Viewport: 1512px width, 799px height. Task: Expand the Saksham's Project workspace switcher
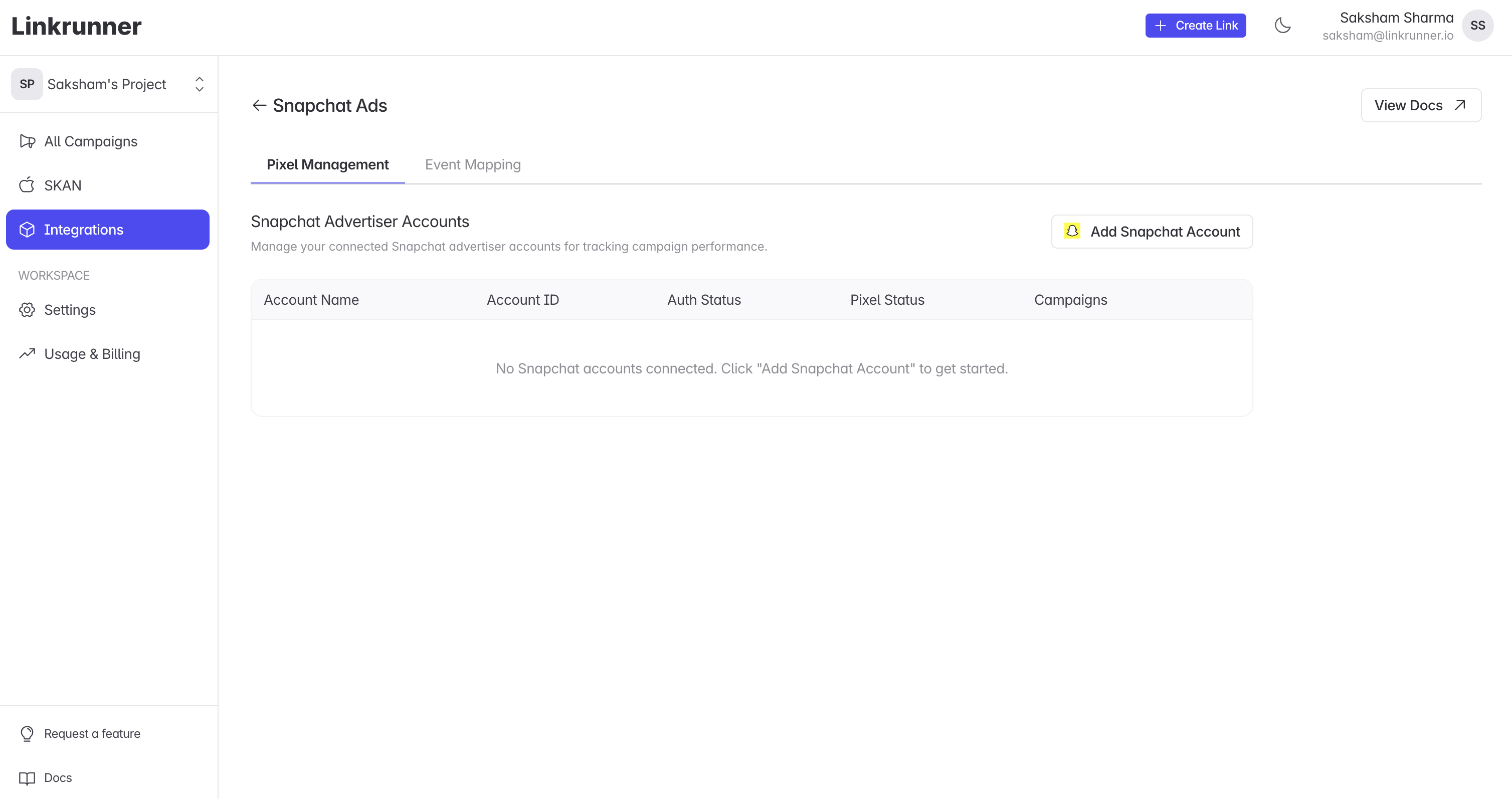[199, 84]
